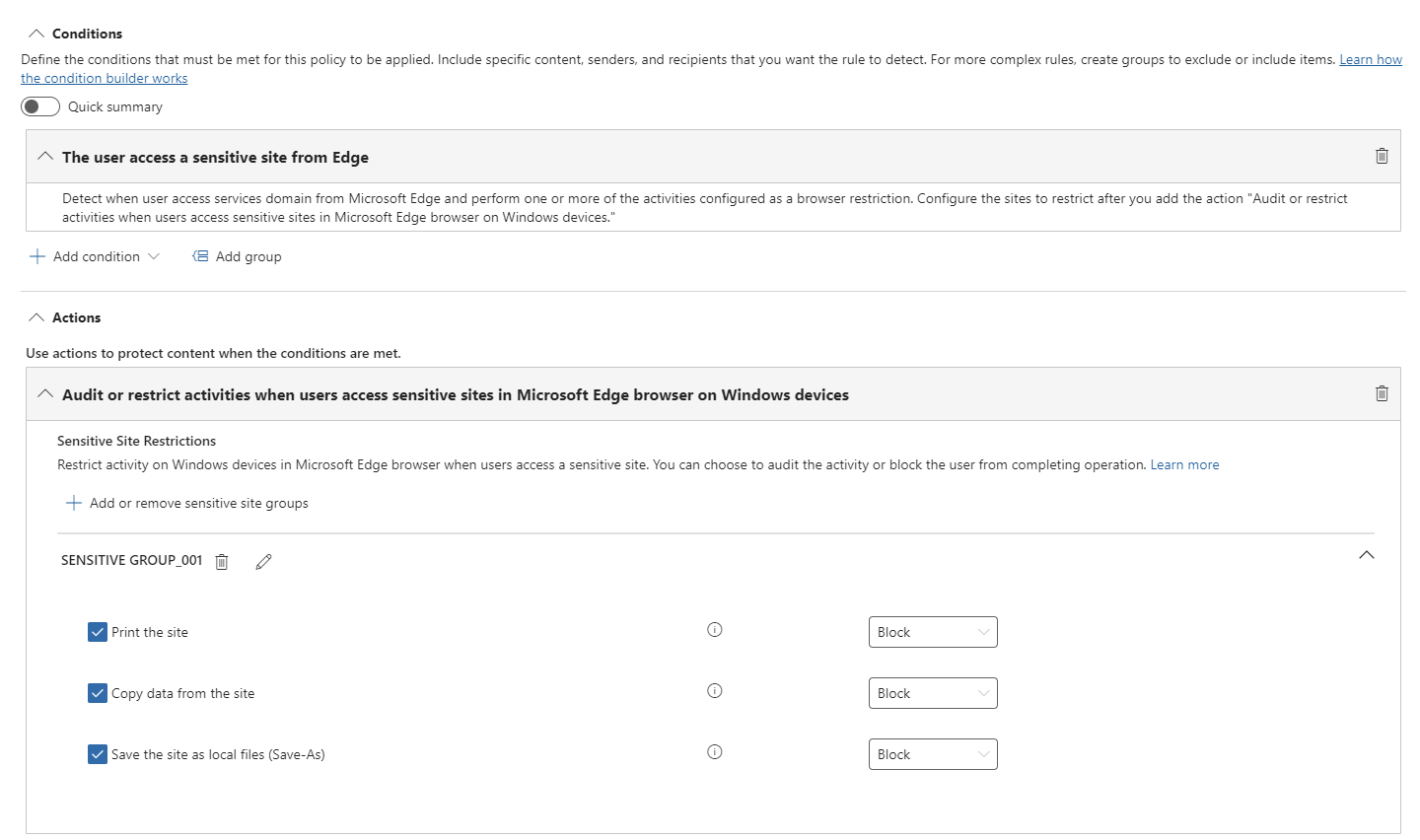View the info tooltip for Print the site
The height and width of the screenshot is (840, 1420).
(x=714, y=629)
